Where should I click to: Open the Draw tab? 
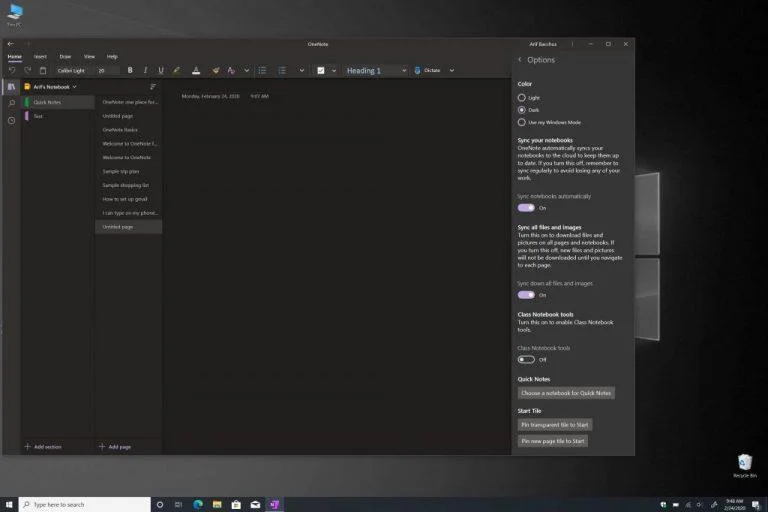65,57
